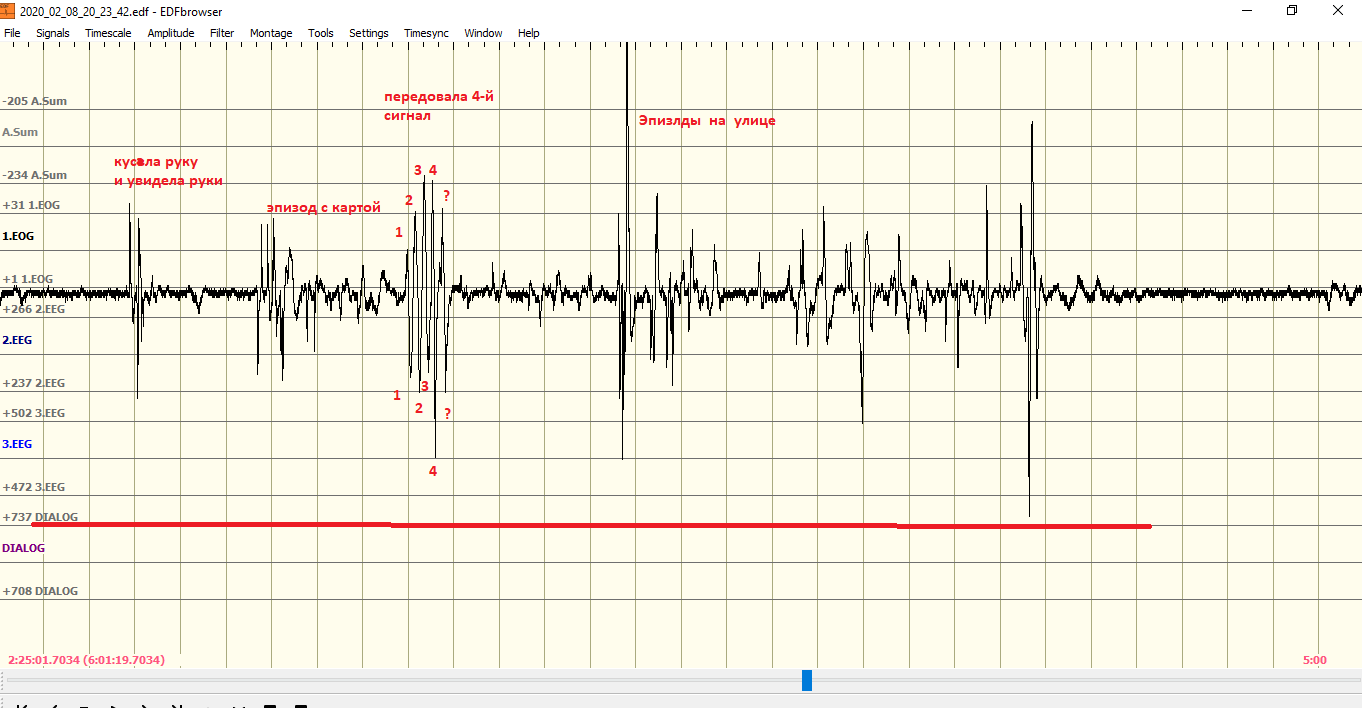Image resolution: width=1362 pixels, height=708 pixels.
Task: Restore down the EDFbrowser window
Action: (1292, 10)
